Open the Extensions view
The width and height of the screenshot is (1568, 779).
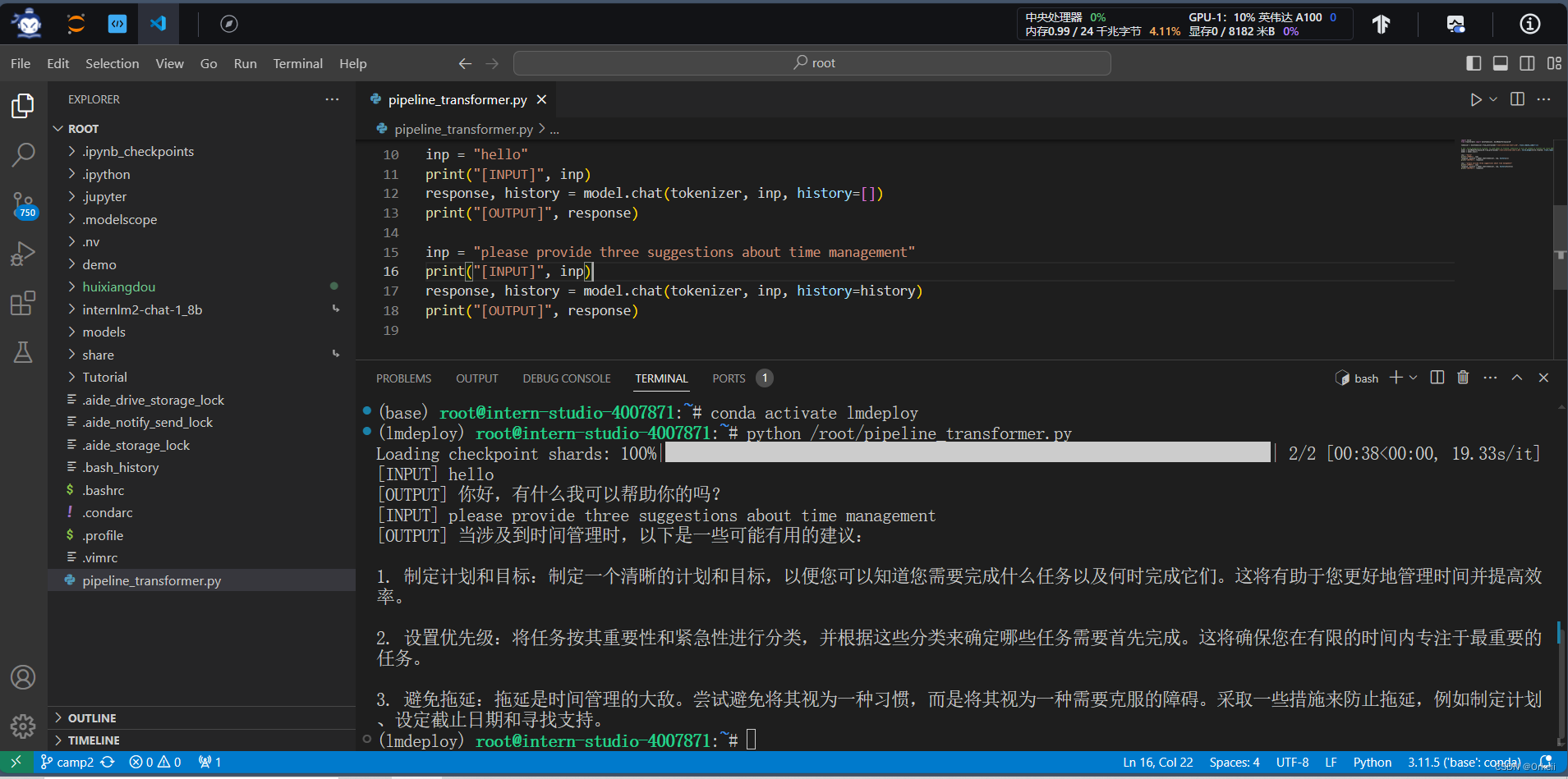point(24,303)
